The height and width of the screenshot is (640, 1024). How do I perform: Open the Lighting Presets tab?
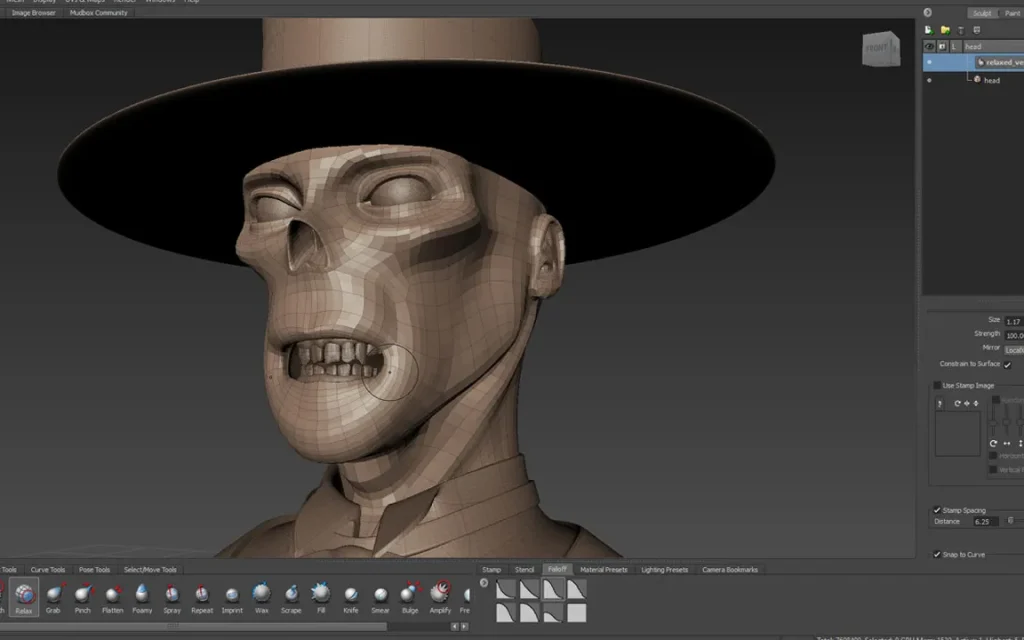664,569
